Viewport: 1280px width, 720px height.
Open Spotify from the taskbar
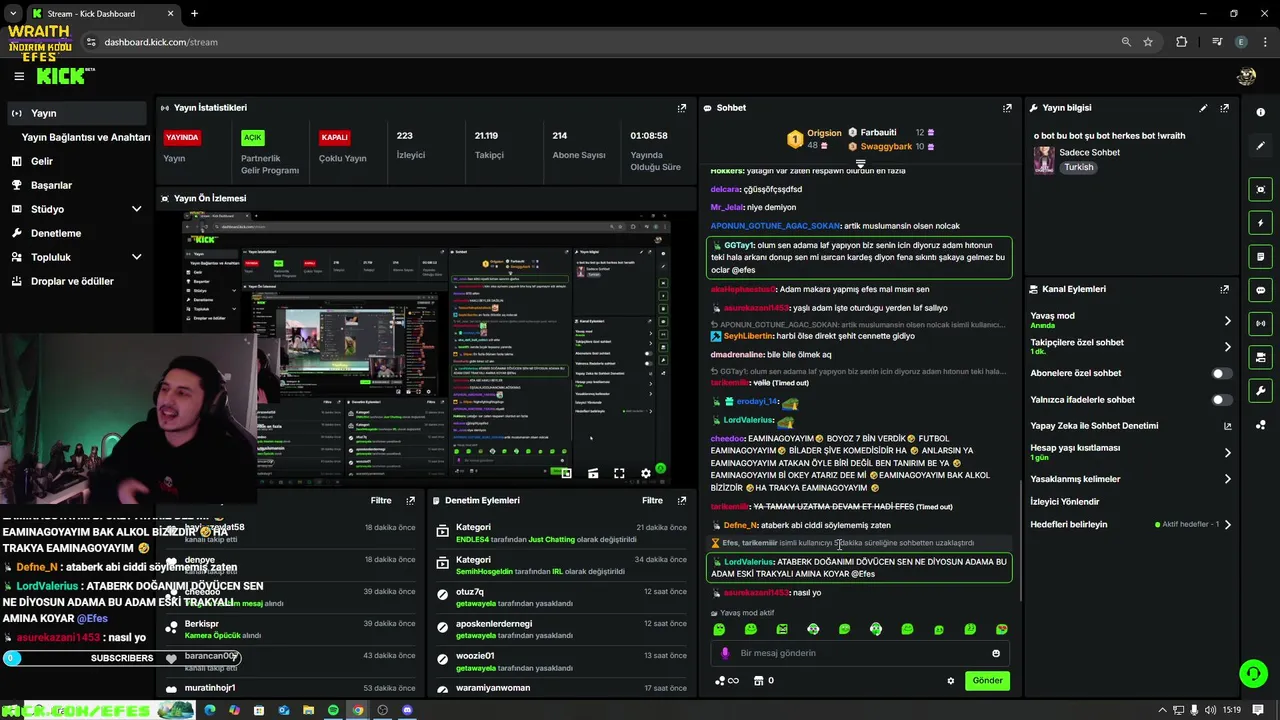[333, 710]
